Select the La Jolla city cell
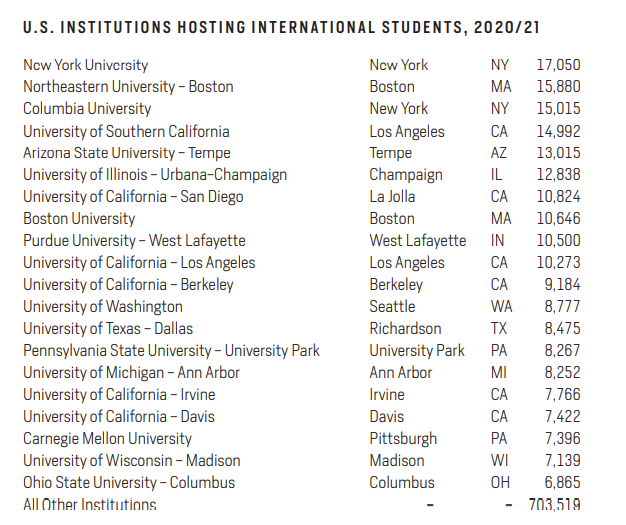Image resolution: width=626 pixels, height=525 pixels. (397, 197)
